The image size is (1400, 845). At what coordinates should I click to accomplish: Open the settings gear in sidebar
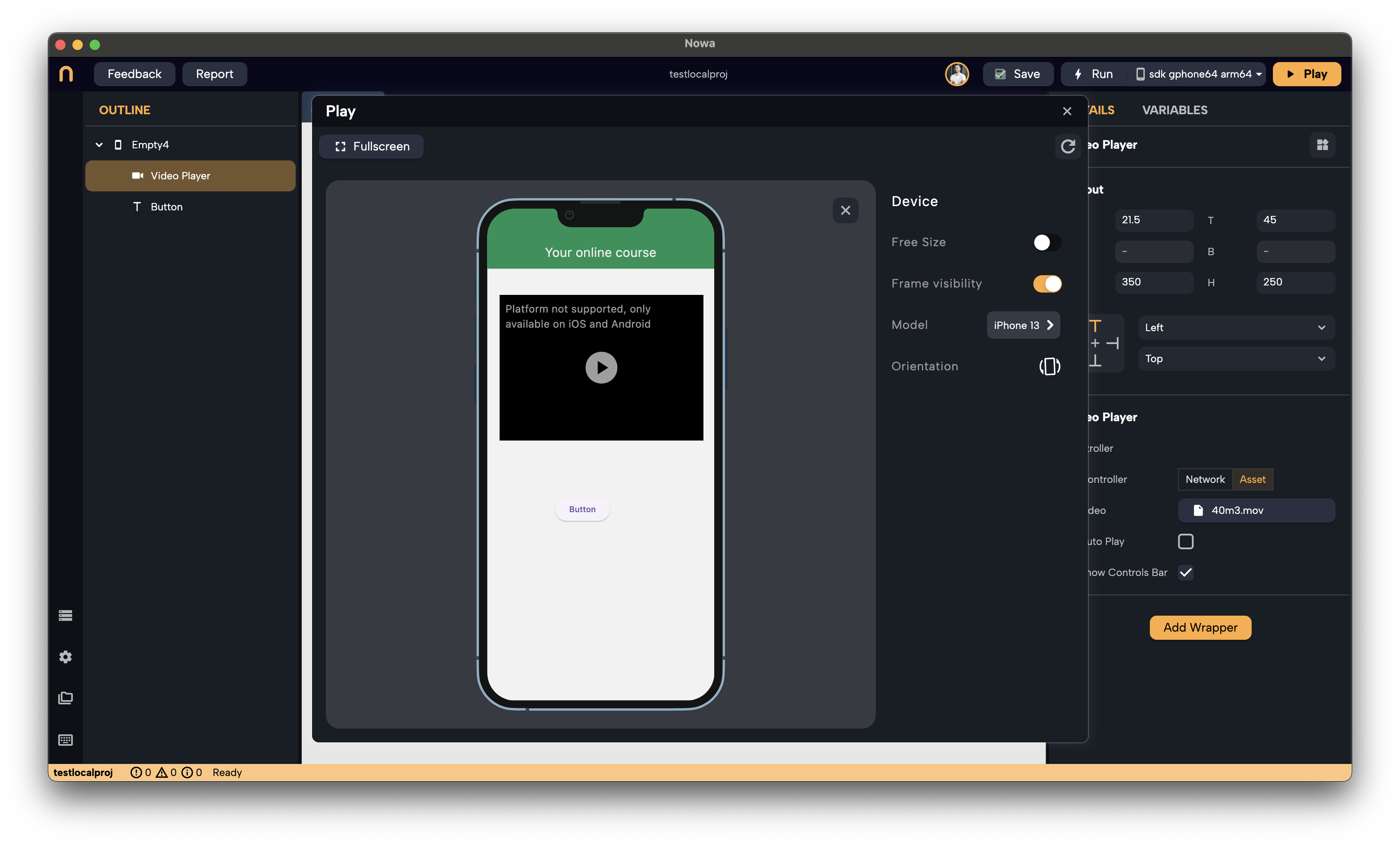tap(66, 657)
